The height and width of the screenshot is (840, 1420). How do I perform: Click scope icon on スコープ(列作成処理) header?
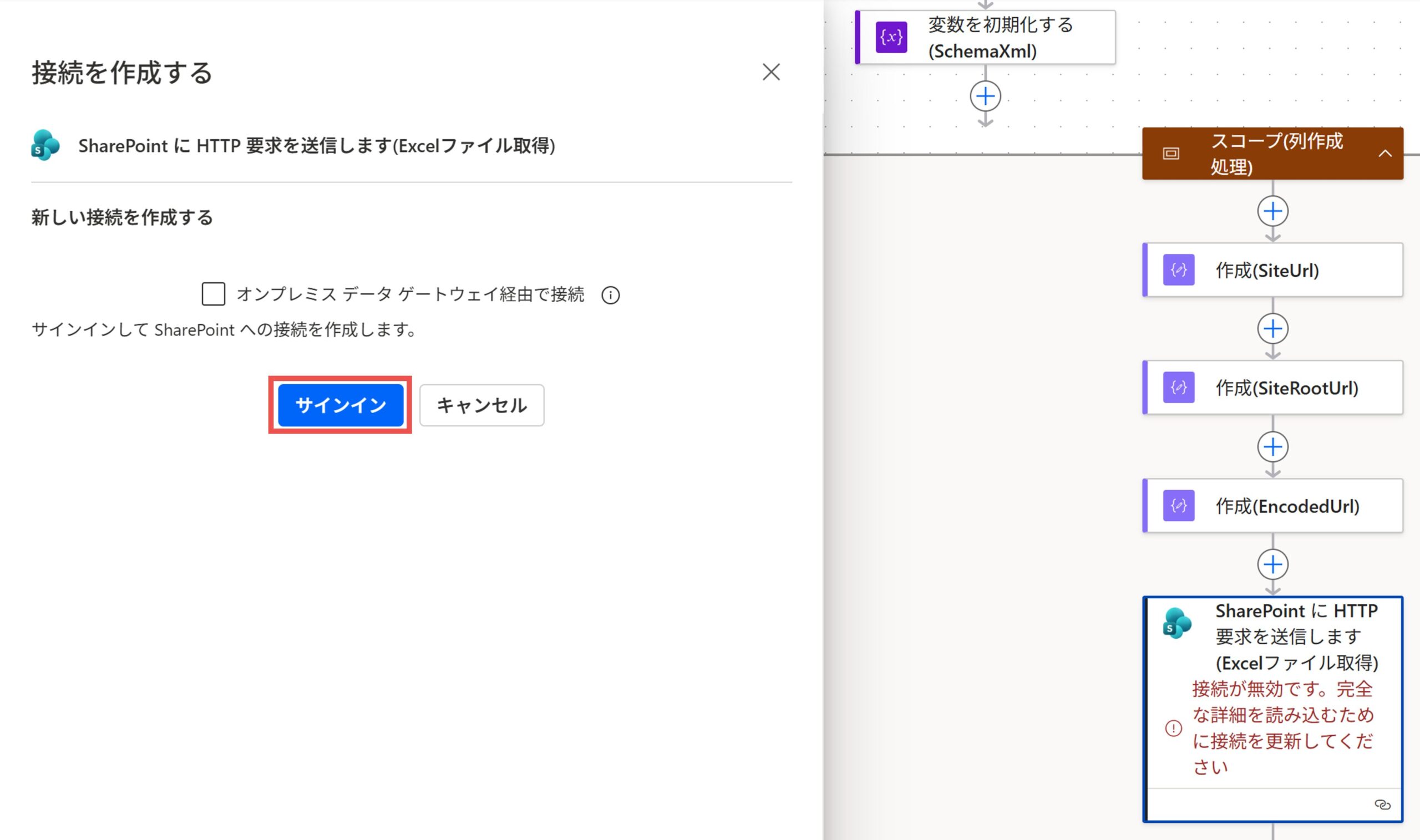(1171, 154)
